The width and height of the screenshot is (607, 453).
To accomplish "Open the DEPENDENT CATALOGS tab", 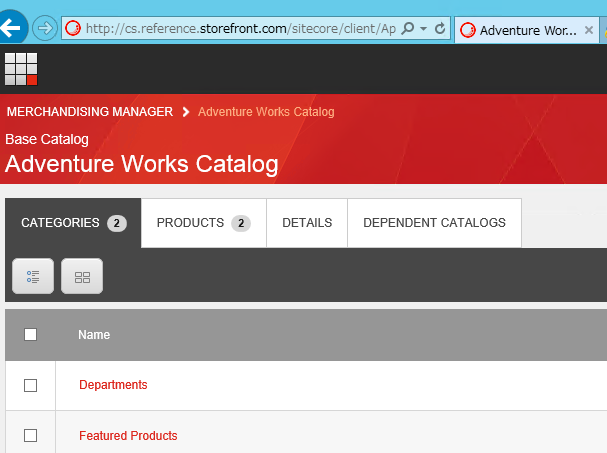I will pyautogui.click(x=434, y=223).
